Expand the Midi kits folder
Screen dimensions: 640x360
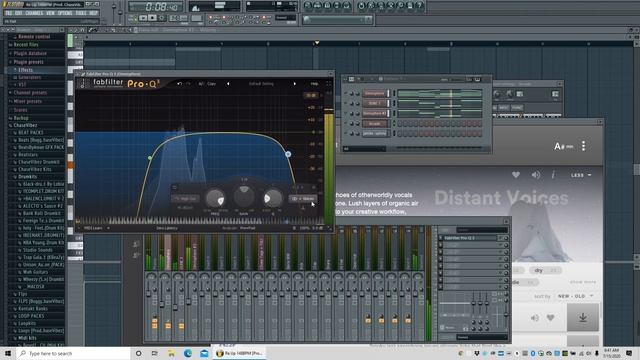click(27, 338)
